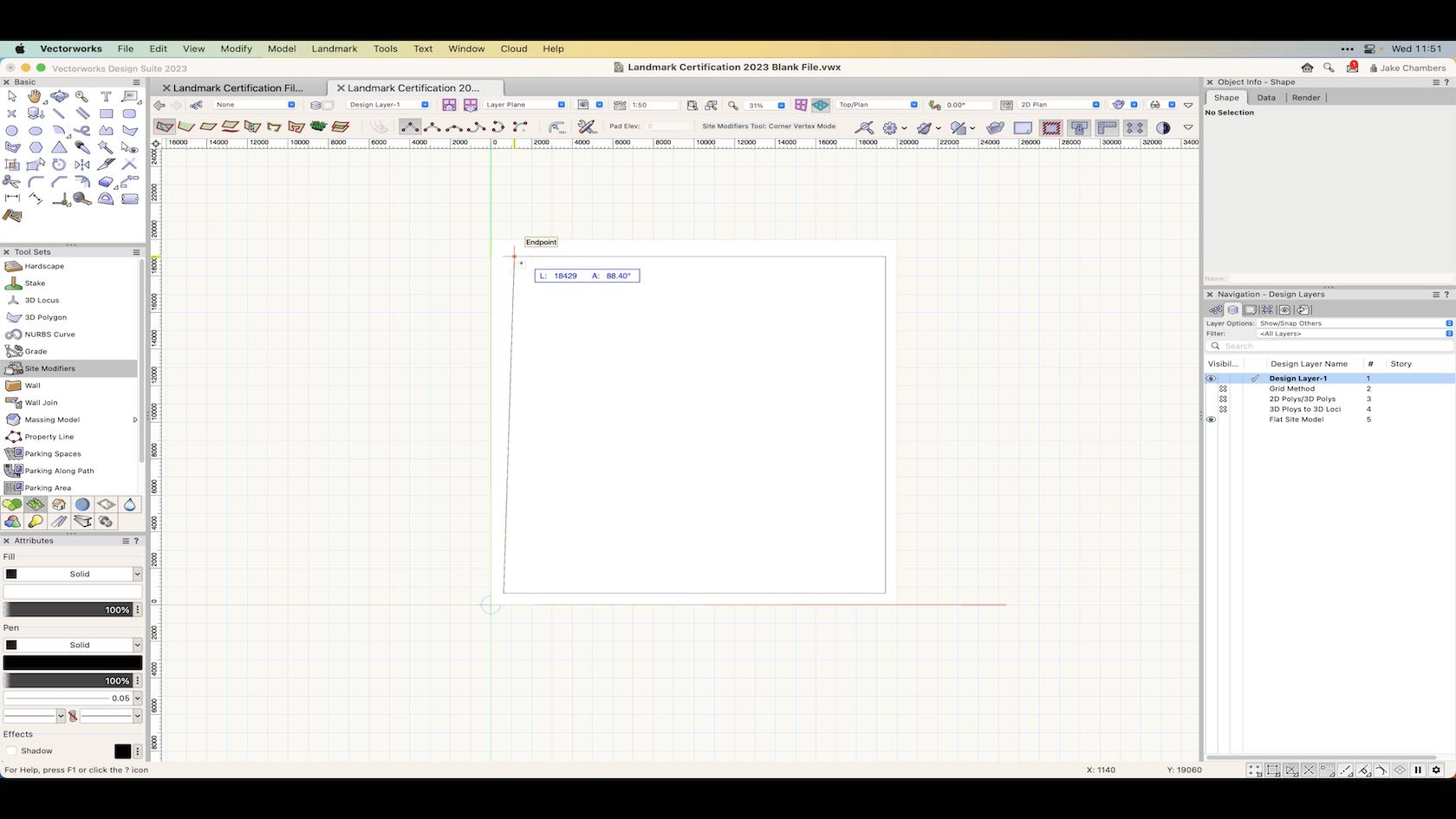Choose the Text tool
The image size is (1456, 819).
click(106, 95)
